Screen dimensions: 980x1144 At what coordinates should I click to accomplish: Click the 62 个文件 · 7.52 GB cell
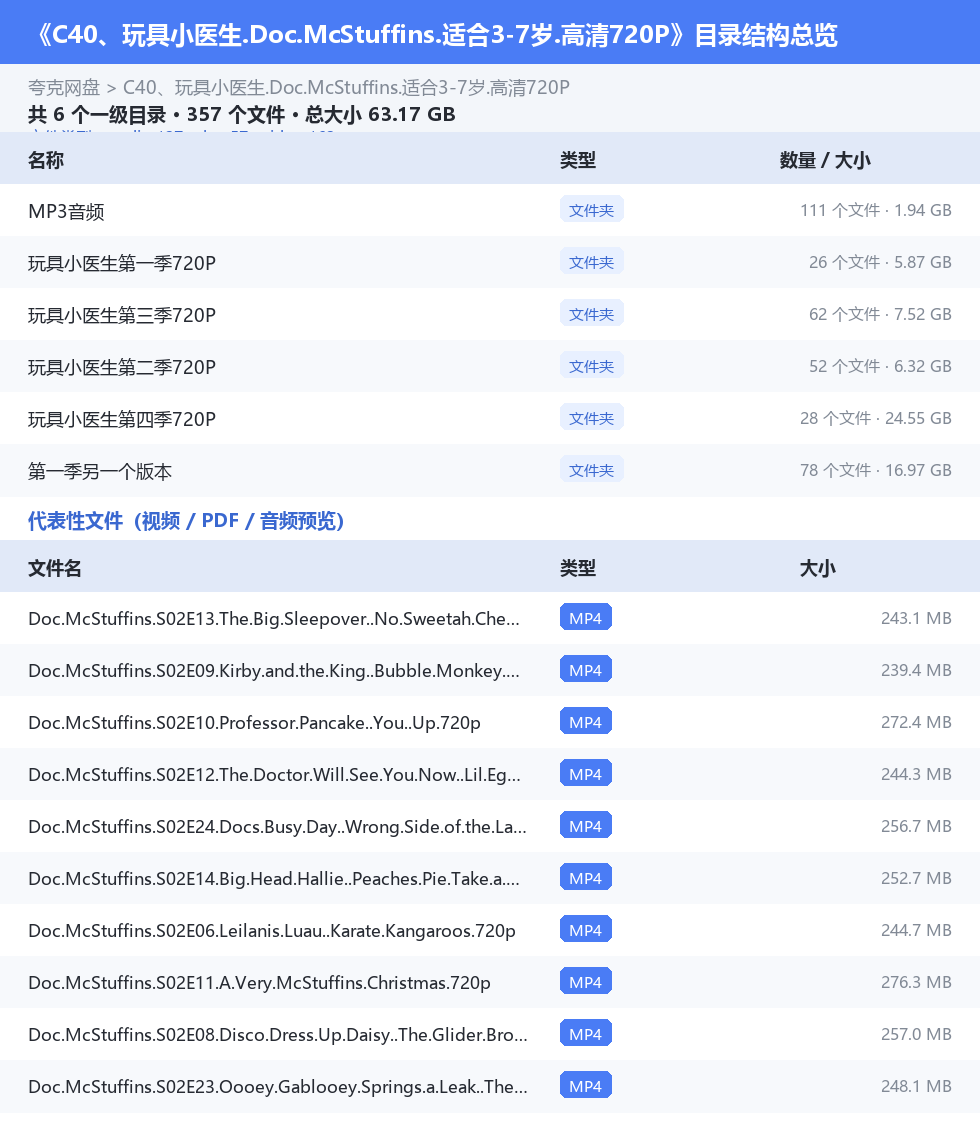tap(880, 314)
